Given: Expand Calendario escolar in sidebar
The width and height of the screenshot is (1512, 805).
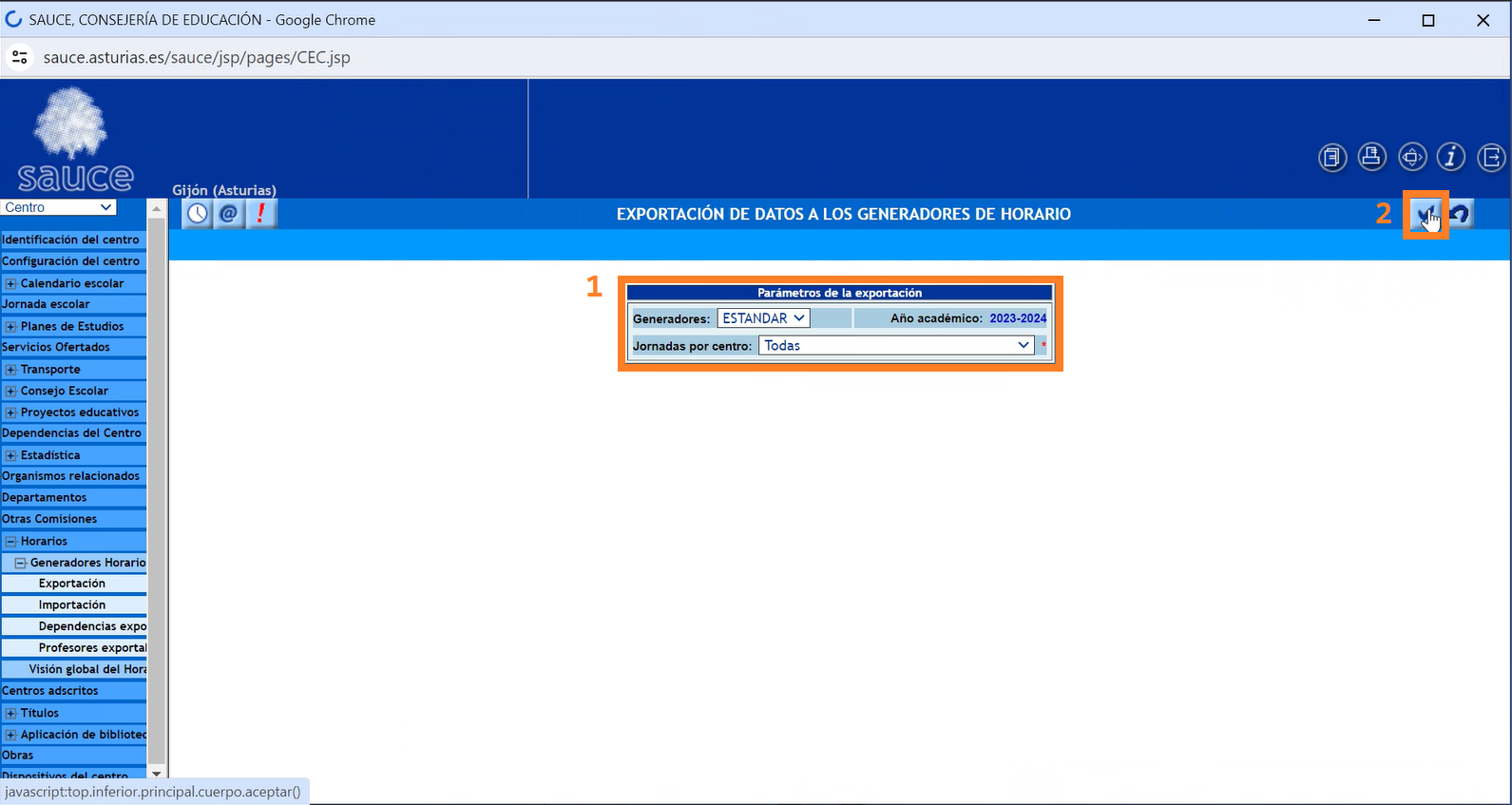Looking at the screenshot, I should click(x=10, y=283).
